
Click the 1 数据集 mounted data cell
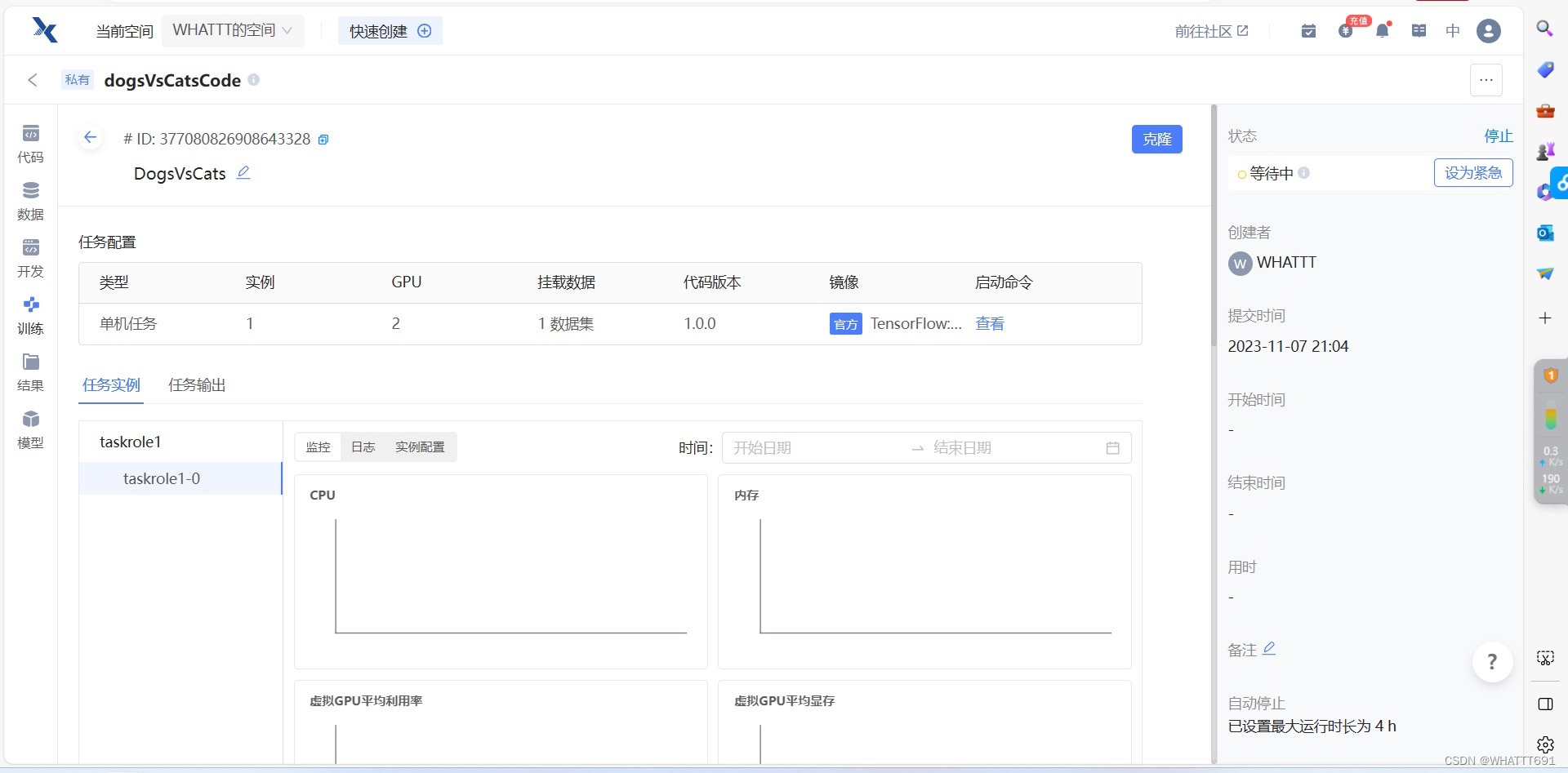(566, 323)
